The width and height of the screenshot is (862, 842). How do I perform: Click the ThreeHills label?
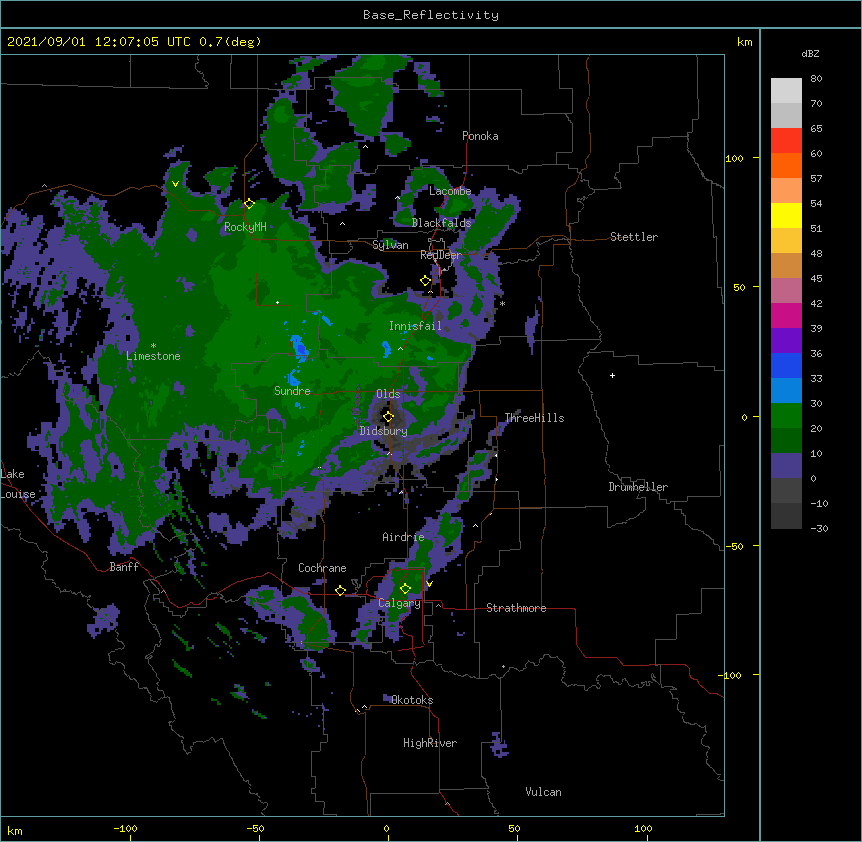[x=534, y=418]
